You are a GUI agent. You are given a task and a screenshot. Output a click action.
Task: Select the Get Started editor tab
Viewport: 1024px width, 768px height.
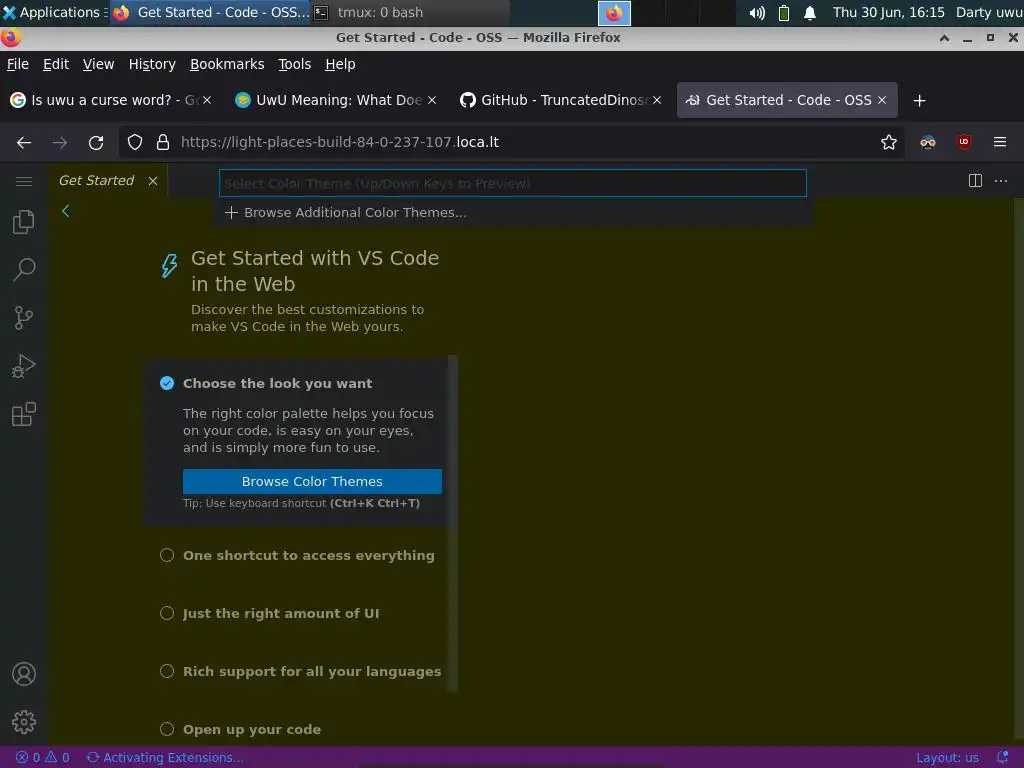pyautogui.click(x=97, y=181)
